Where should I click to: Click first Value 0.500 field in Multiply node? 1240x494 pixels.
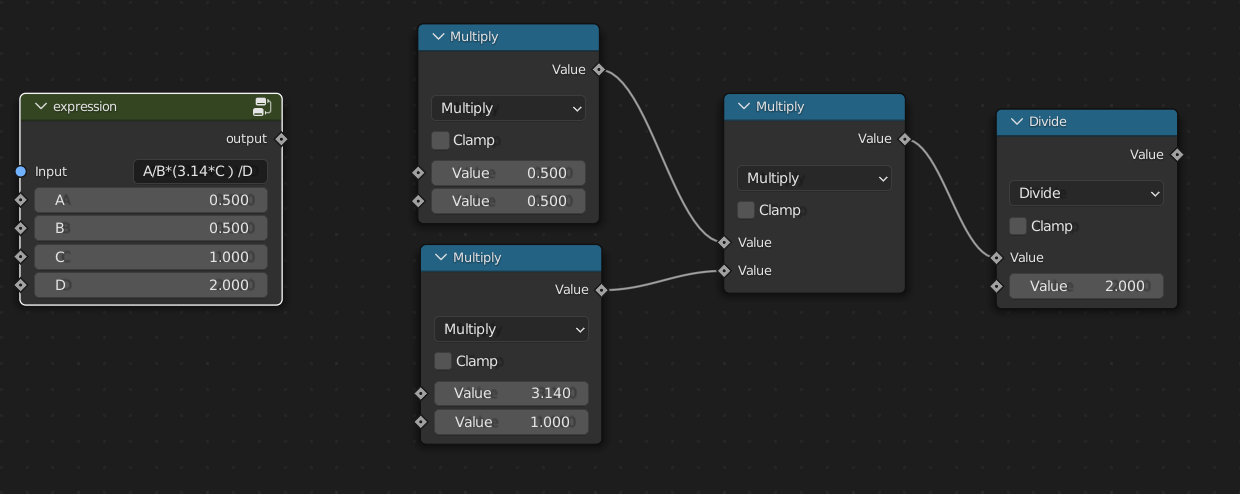click(508, 173)
